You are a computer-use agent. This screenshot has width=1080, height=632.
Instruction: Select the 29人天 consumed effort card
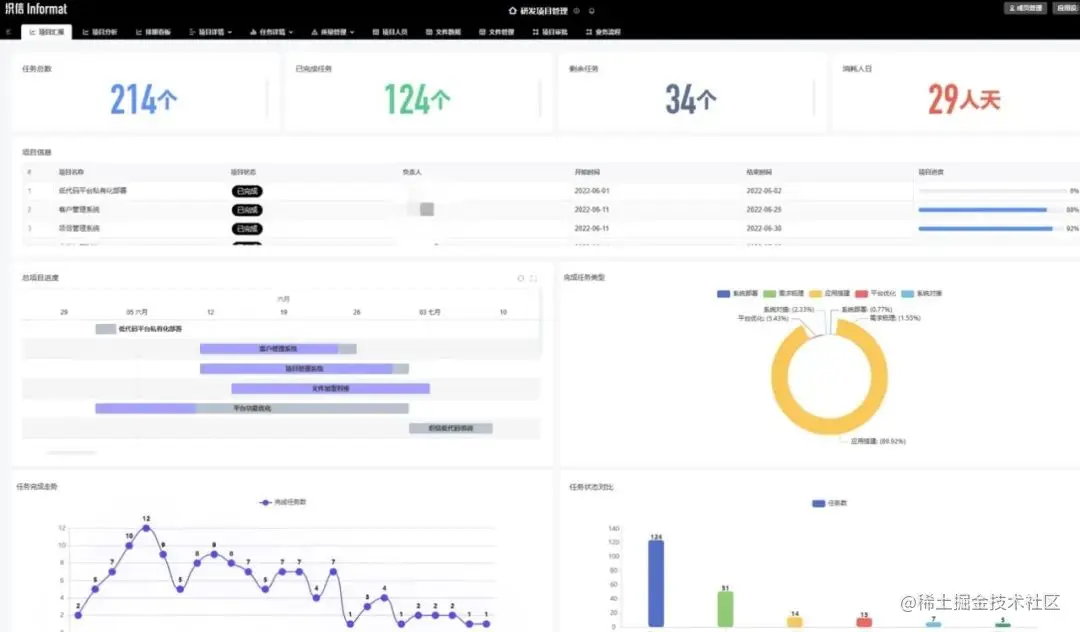point(956,92)
